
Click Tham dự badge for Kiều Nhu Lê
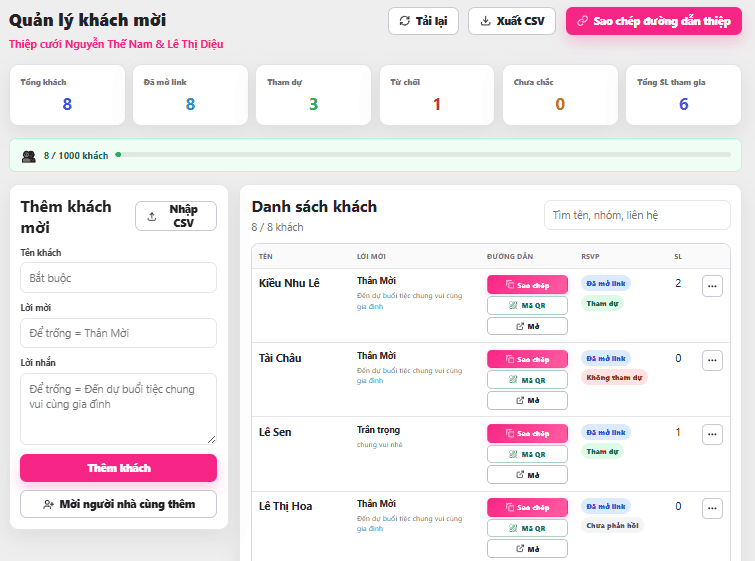602,303
